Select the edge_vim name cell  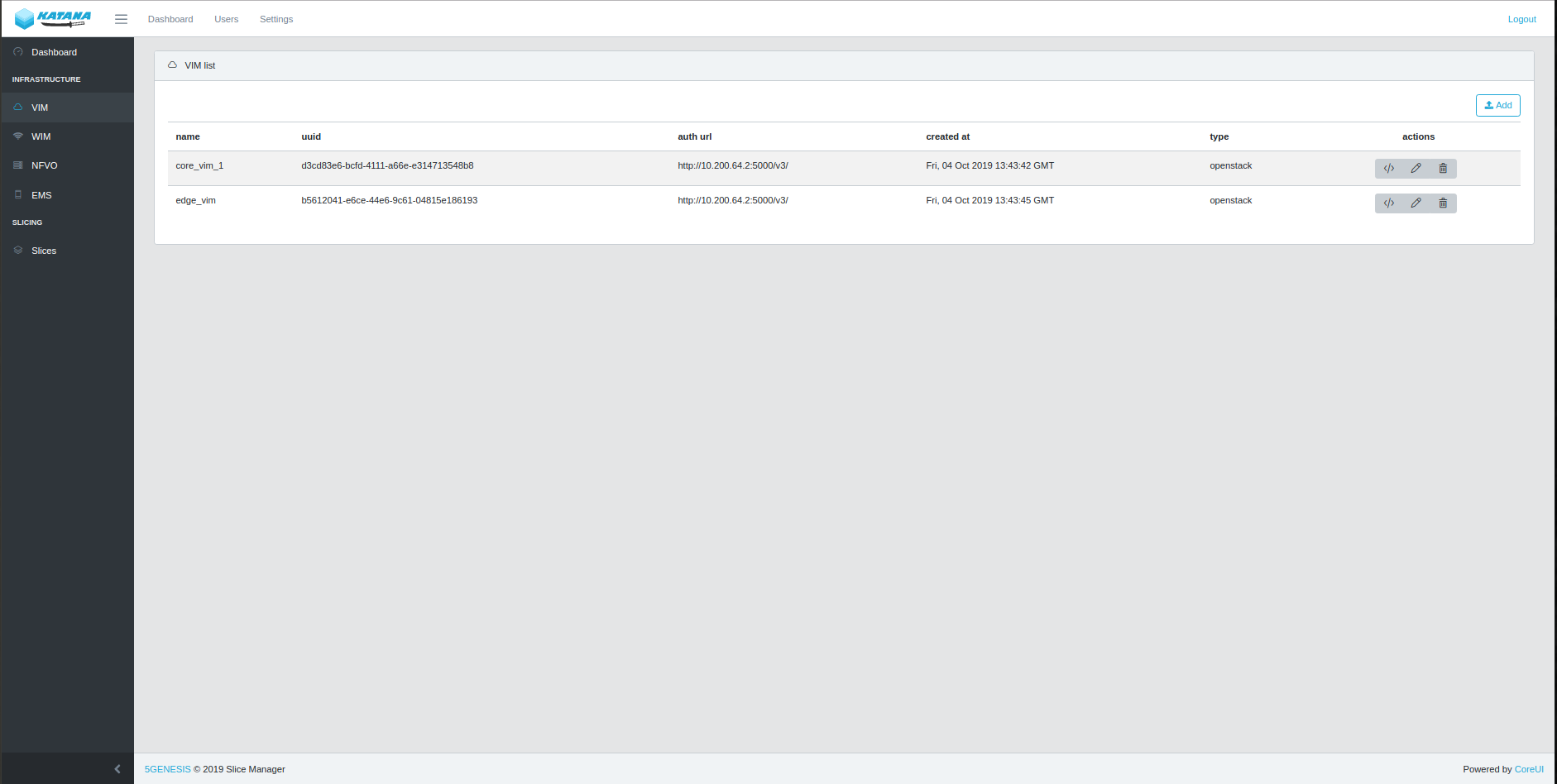[x=195, y=200]
